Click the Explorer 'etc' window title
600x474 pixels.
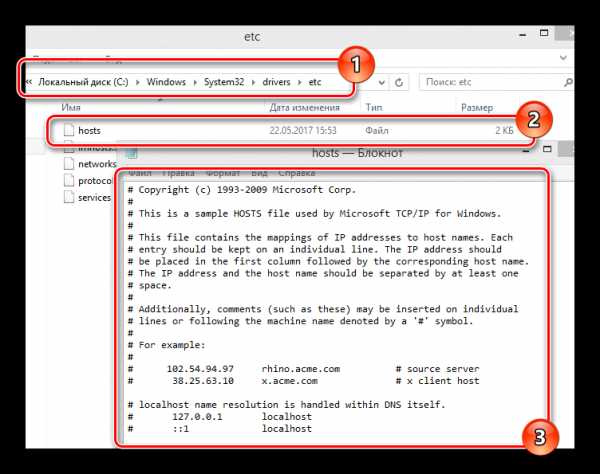(x=252, y=37)
